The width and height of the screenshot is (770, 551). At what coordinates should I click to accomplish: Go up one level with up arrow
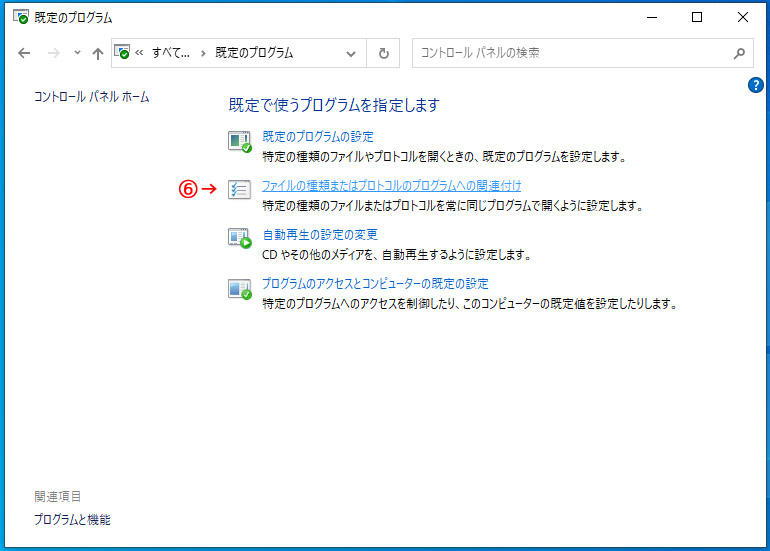[x=98, y=53]
